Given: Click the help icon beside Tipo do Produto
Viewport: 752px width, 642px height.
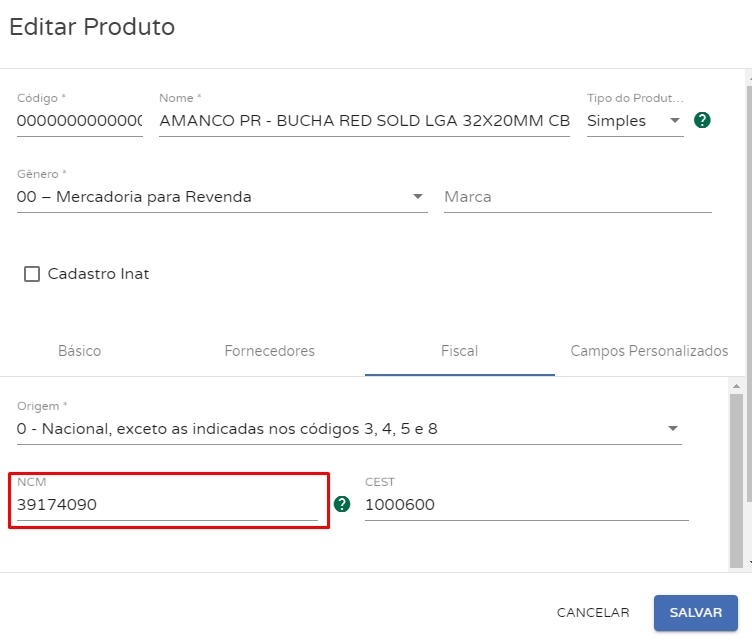Looking at the screenshot, I should click(702, 121).
